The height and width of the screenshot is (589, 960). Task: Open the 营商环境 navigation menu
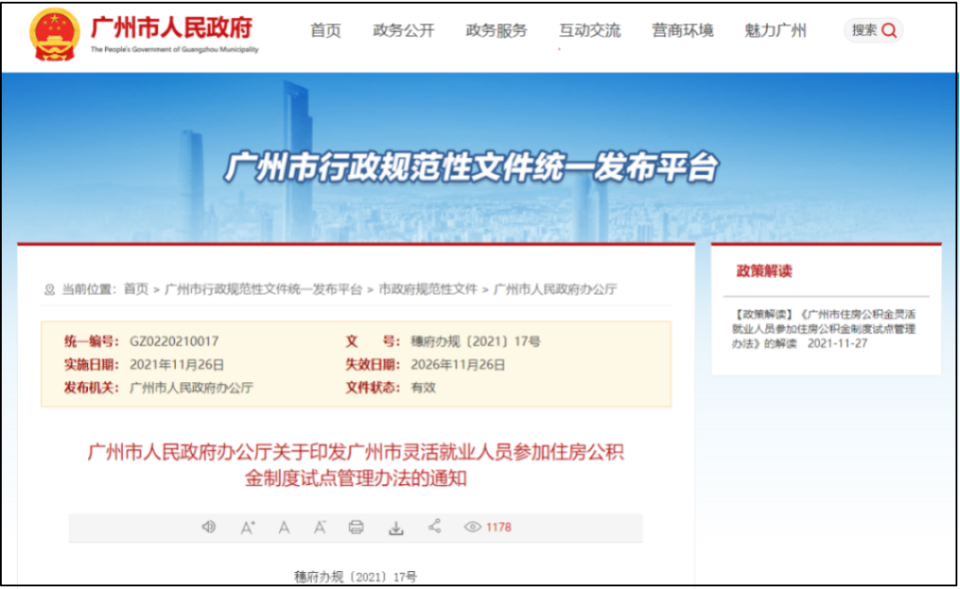[x=683, y=31]
